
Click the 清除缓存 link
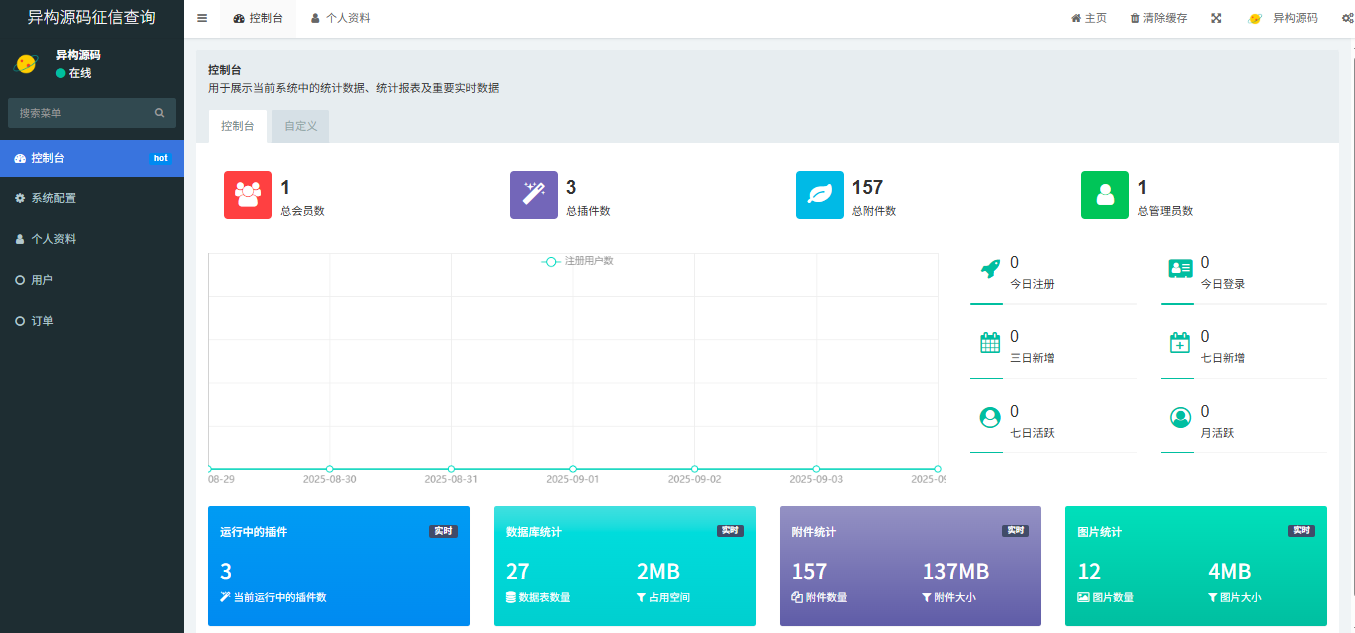[1158, 18]
